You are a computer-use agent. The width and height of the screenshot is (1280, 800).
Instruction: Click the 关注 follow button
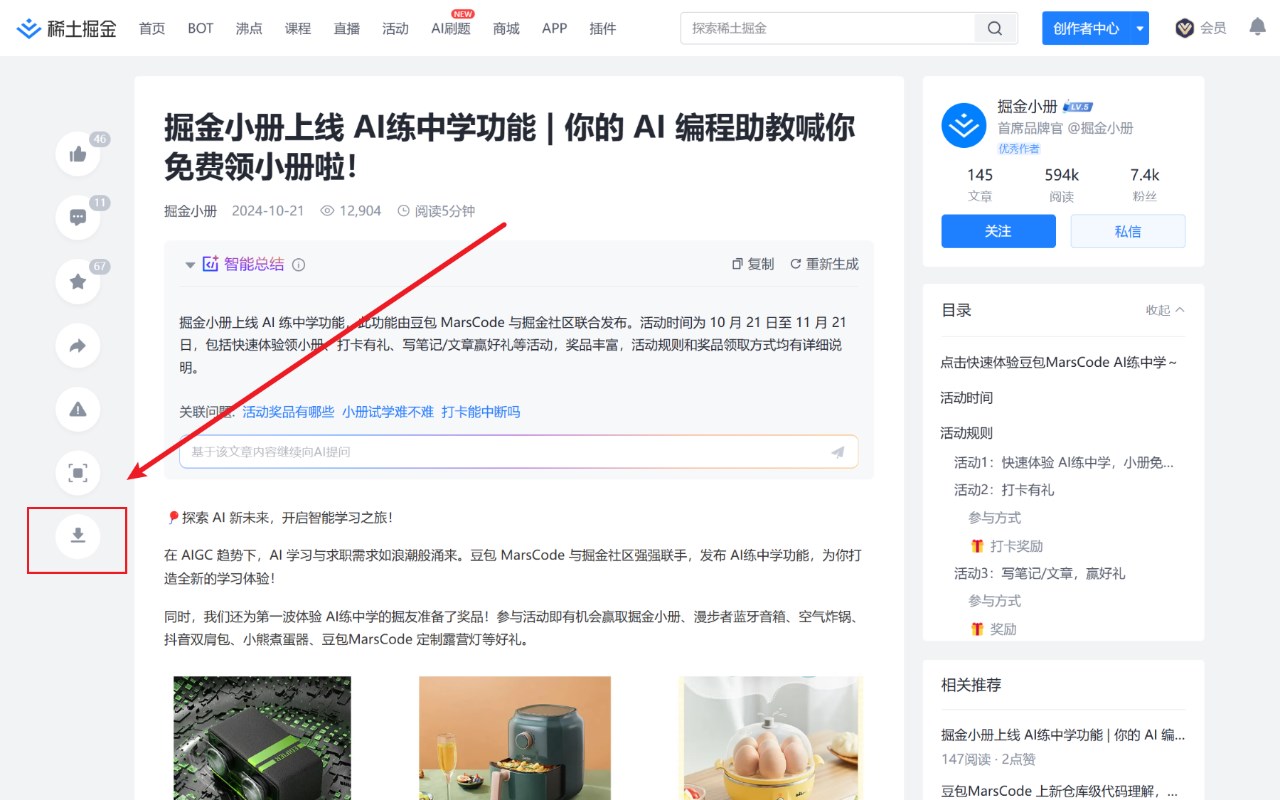(x=998, y=231)
